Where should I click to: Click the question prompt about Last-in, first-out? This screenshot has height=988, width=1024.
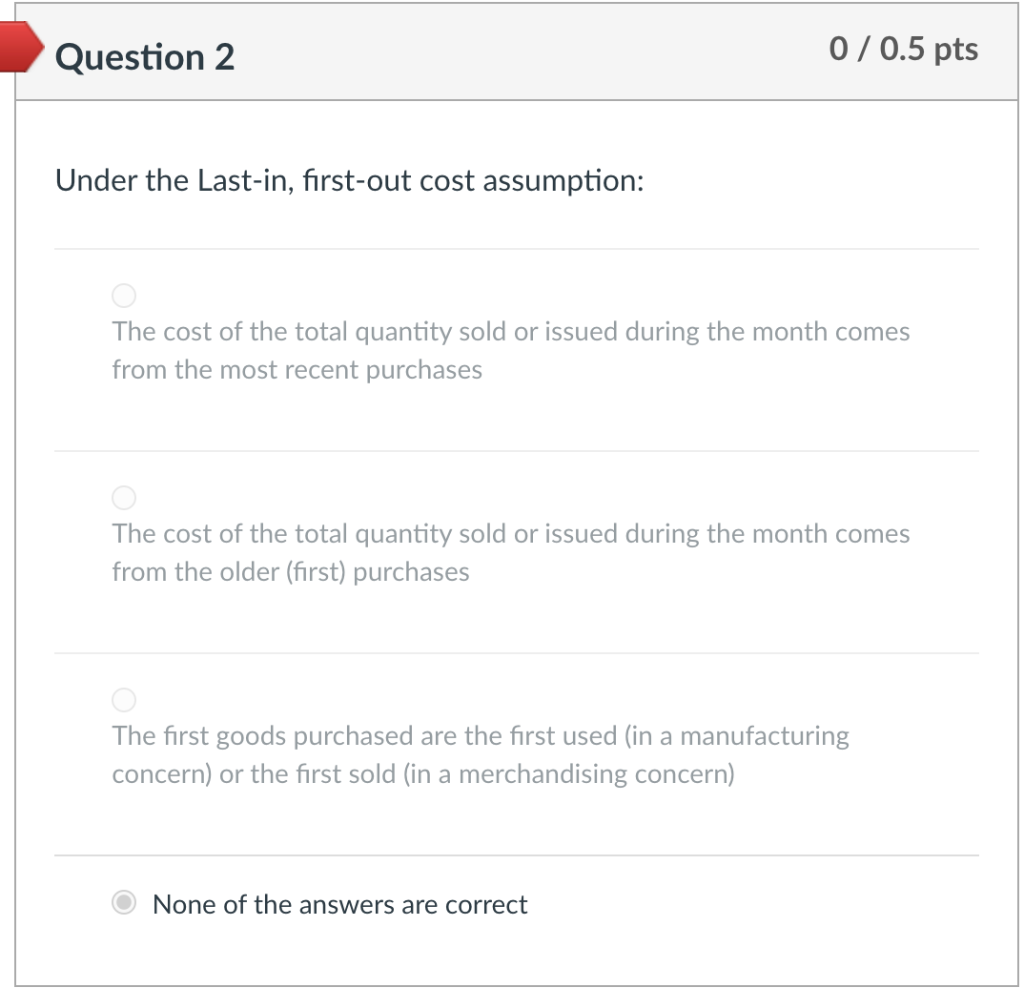(x=350, y=181)
